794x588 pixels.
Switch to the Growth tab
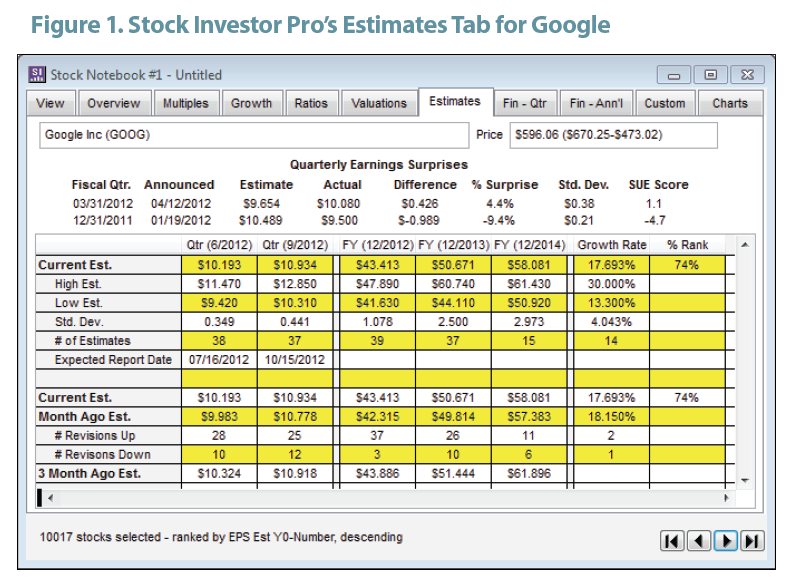click(x=252, y=103)
